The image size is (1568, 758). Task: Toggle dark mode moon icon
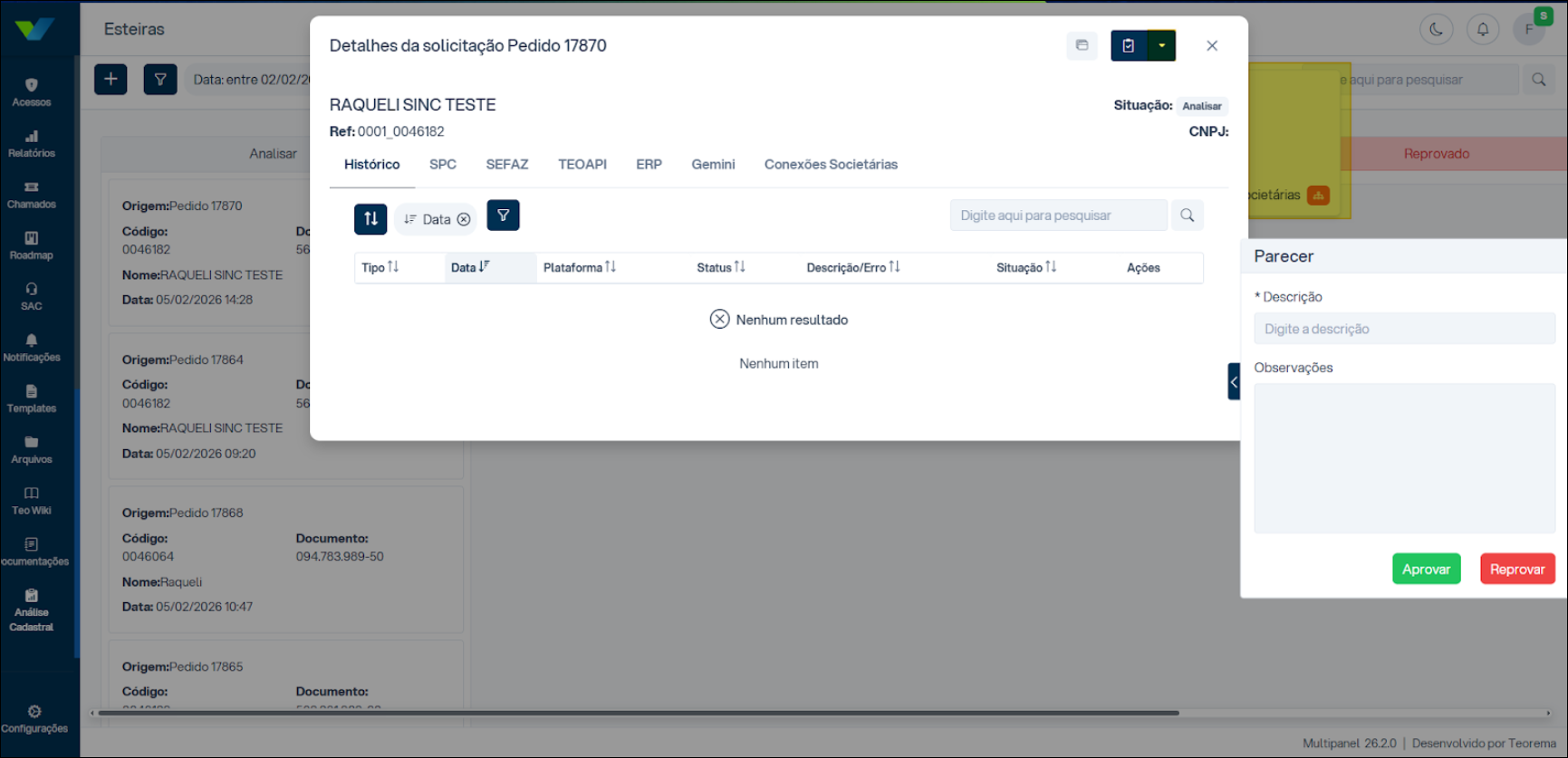click(1436, 29)
